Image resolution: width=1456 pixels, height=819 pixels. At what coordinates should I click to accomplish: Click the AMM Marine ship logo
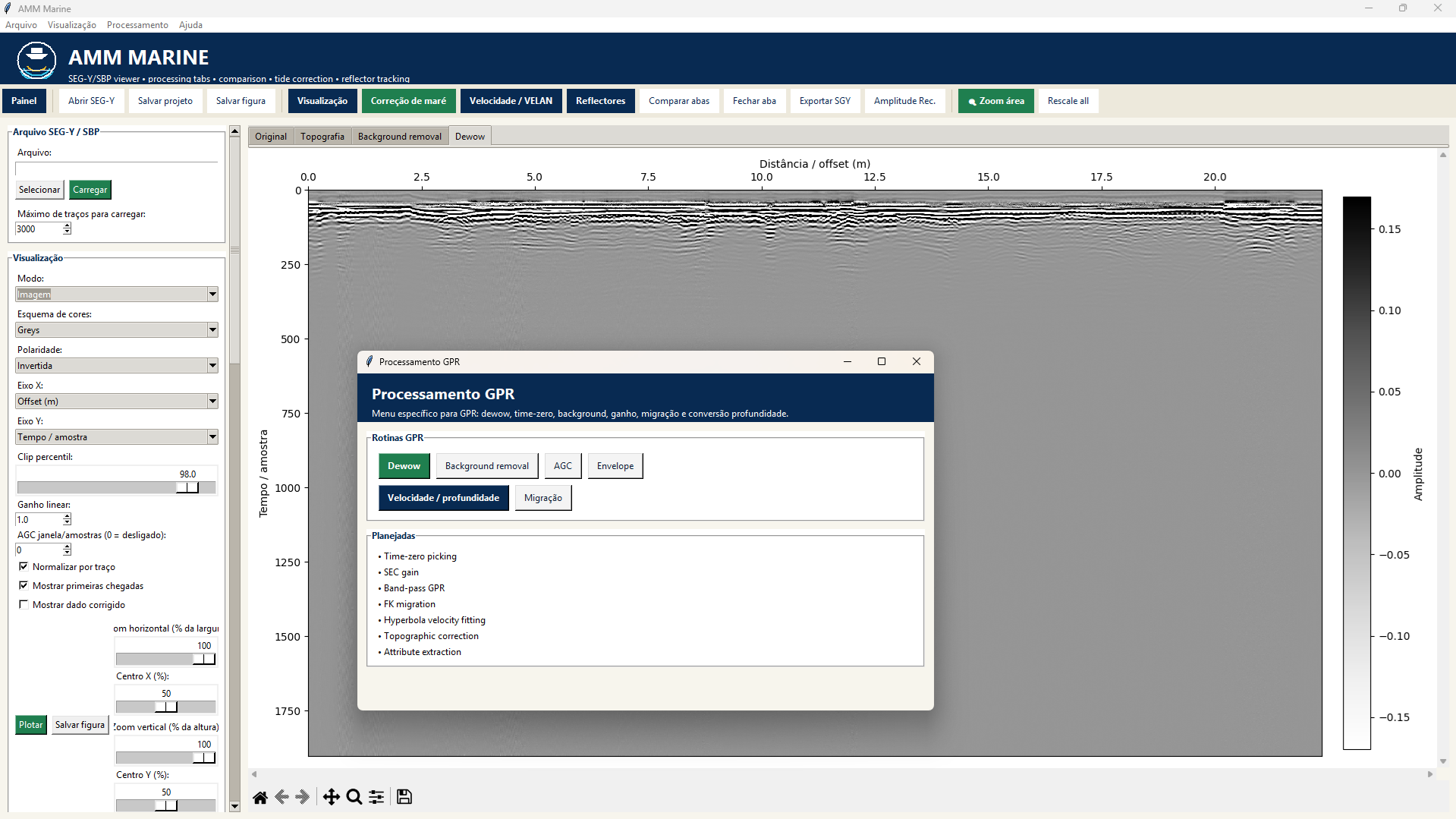(36, 61)
